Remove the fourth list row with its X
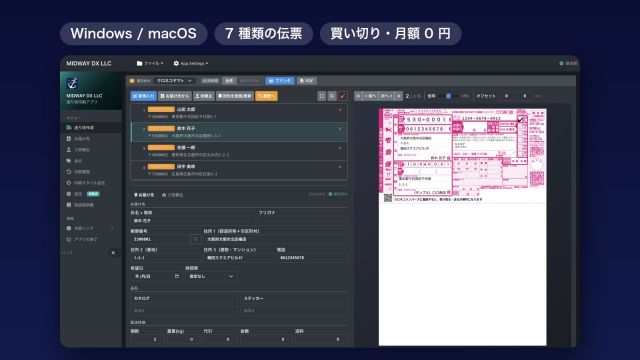Screen dimensions: 640x360 pyautogui.click(x=340, y=167)
